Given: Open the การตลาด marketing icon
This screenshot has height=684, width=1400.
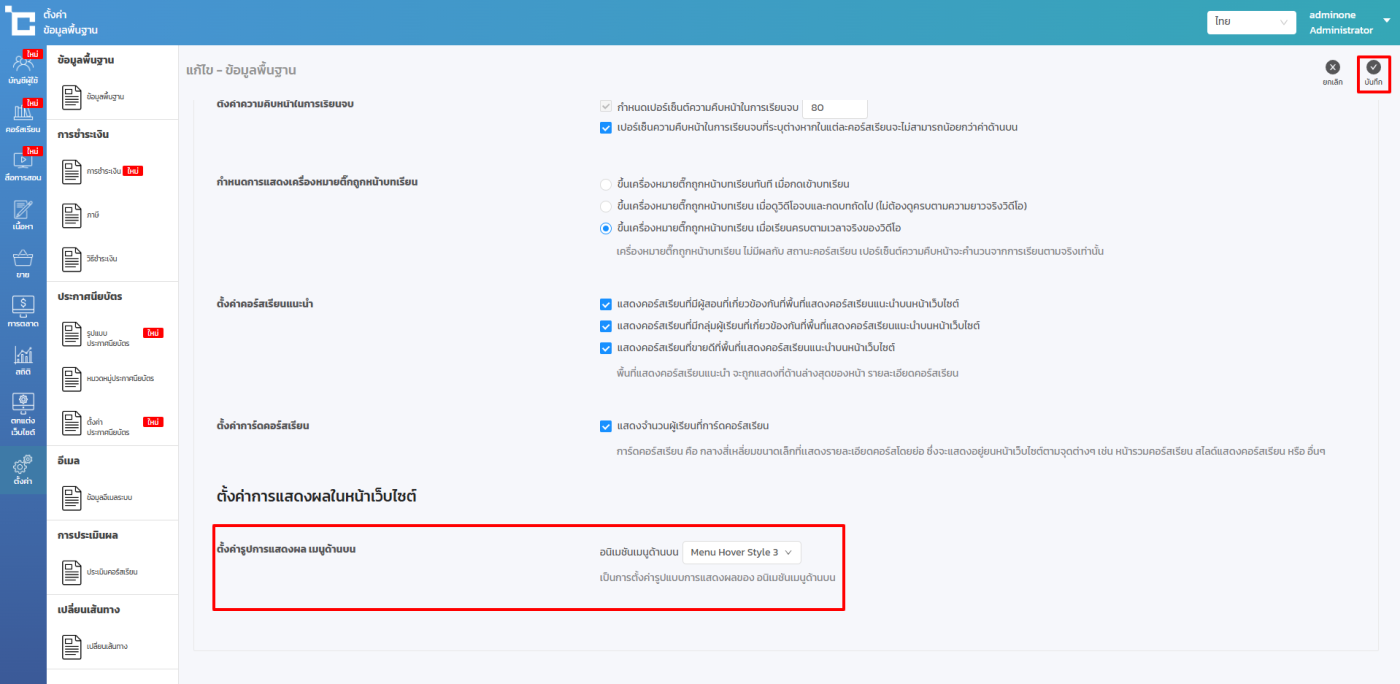Looking at the screenshot, I should point(22,311).
